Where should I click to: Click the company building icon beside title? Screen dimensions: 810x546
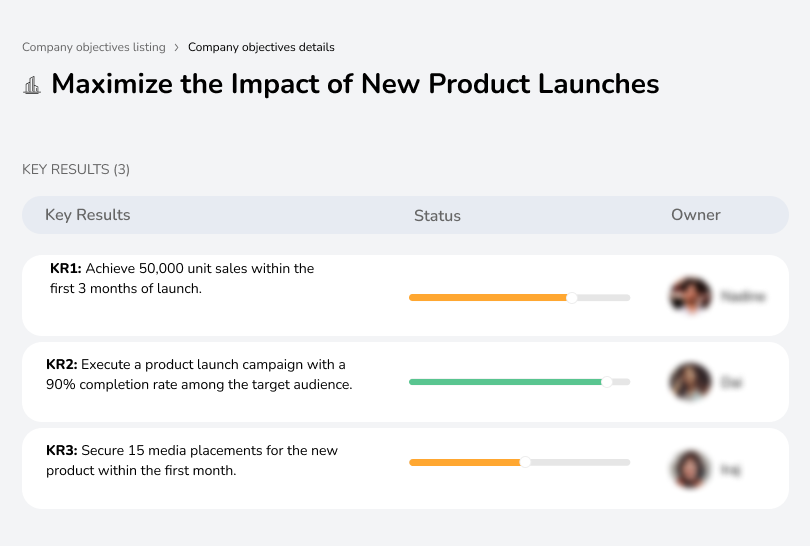tap(32, 85)
